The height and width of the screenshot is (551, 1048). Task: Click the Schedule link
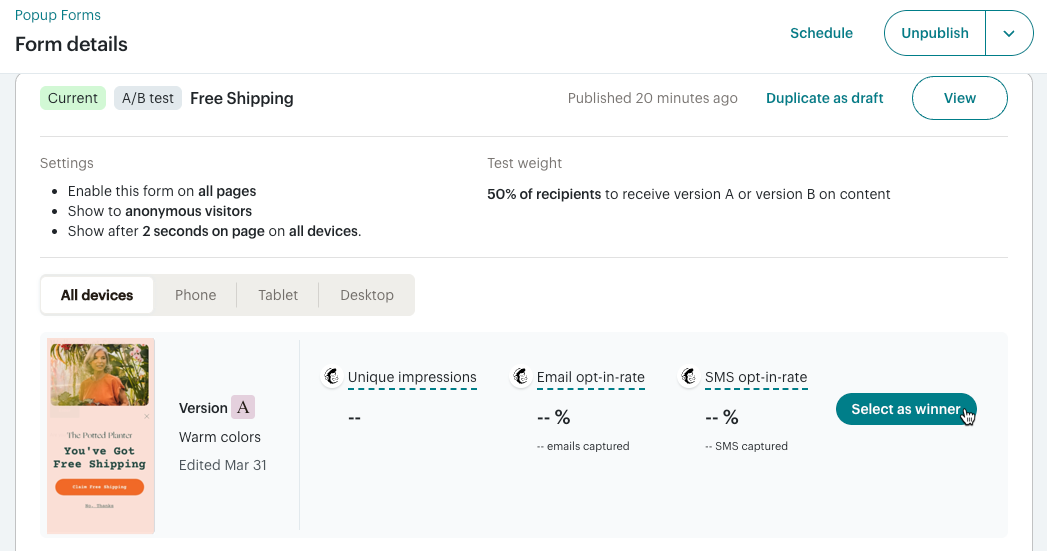(821, 33)
